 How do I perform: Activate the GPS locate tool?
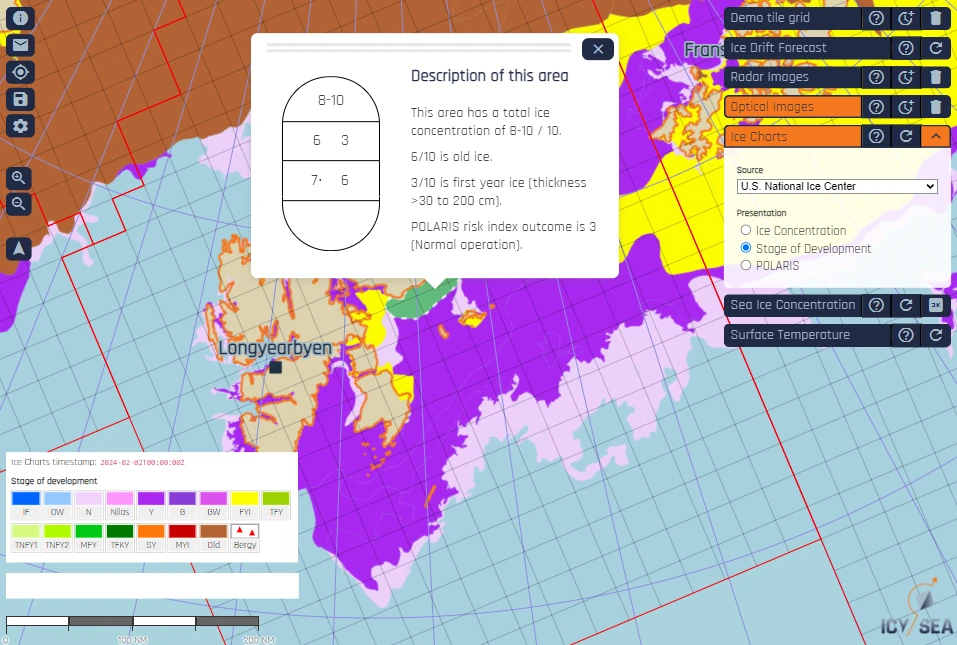tap(18, 72)
